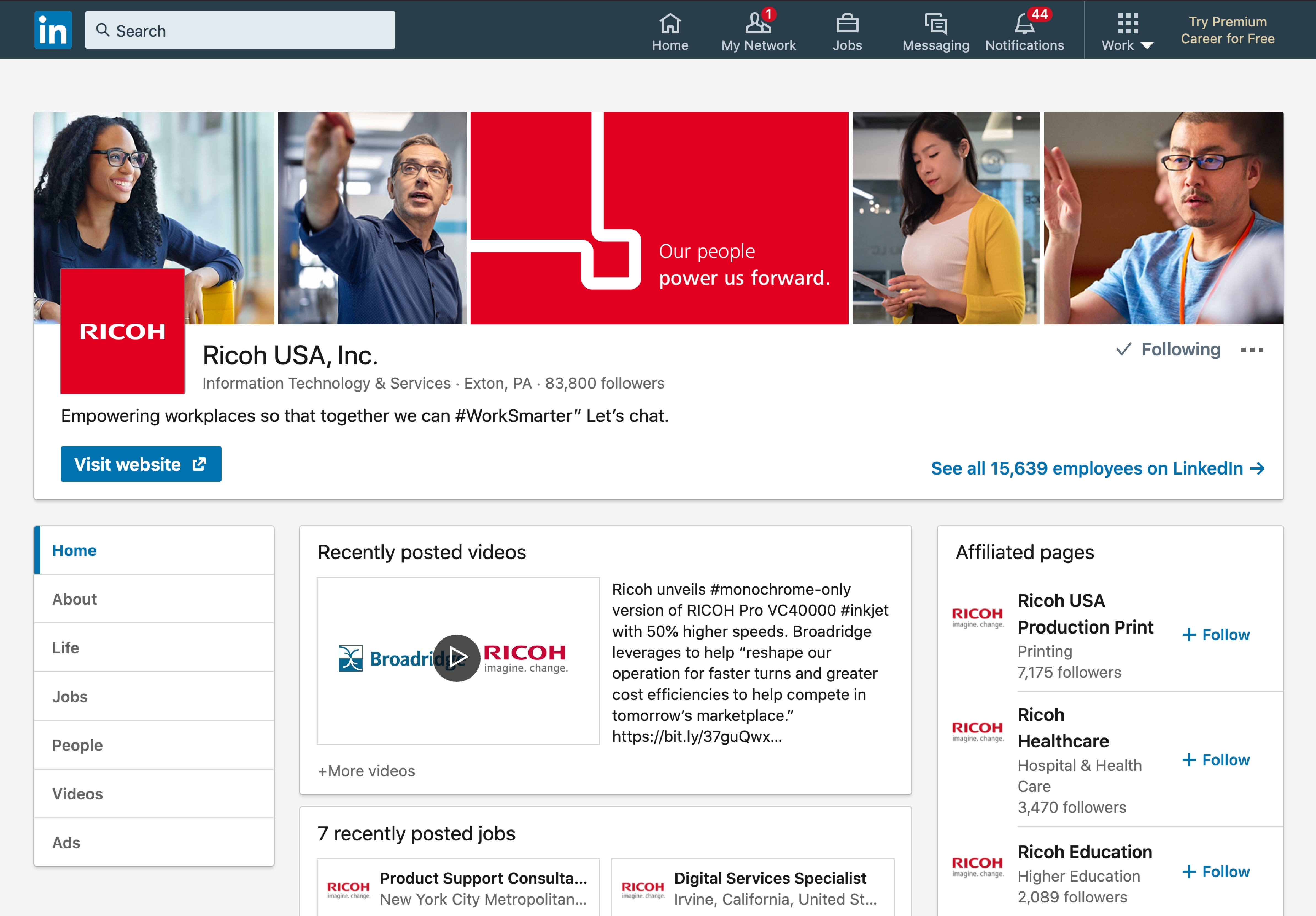Click +More videos link

[366, 770]
